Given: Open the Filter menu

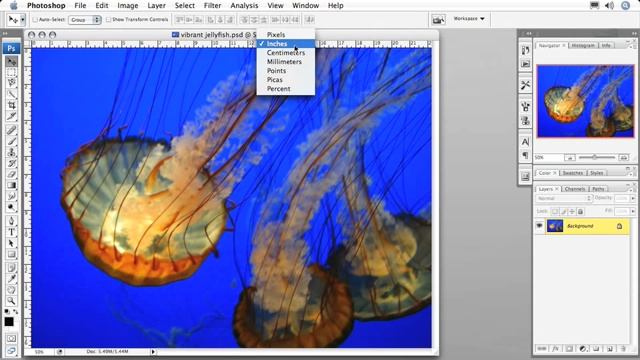Looking at the screenshot, I should point(212,5).
